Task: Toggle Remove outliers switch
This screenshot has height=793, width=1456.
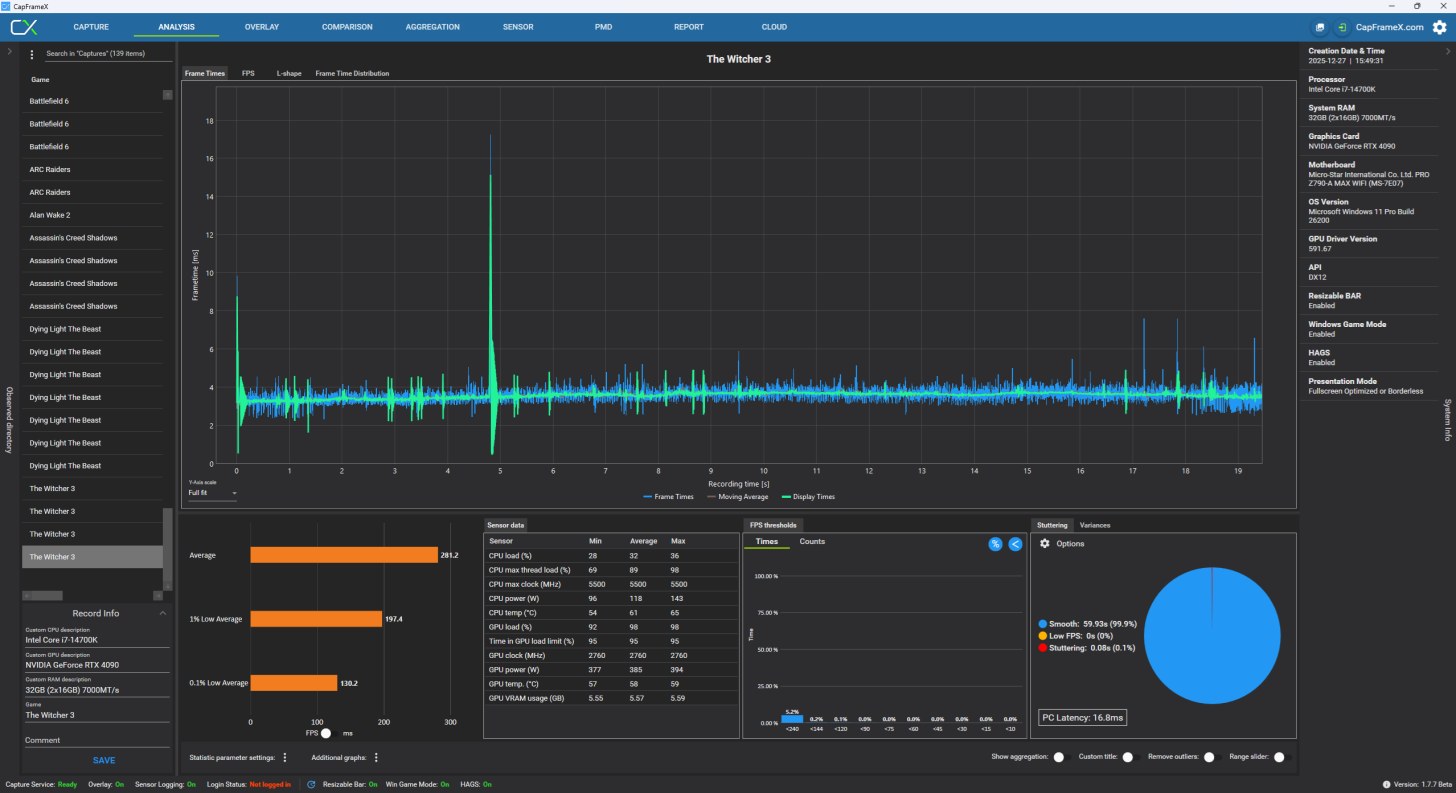Action: [1211, 757]
